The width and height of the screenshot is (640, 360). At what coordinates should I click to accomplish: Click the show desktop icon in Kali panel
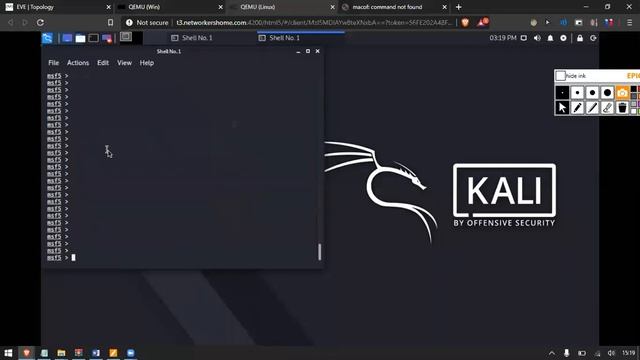67,38
